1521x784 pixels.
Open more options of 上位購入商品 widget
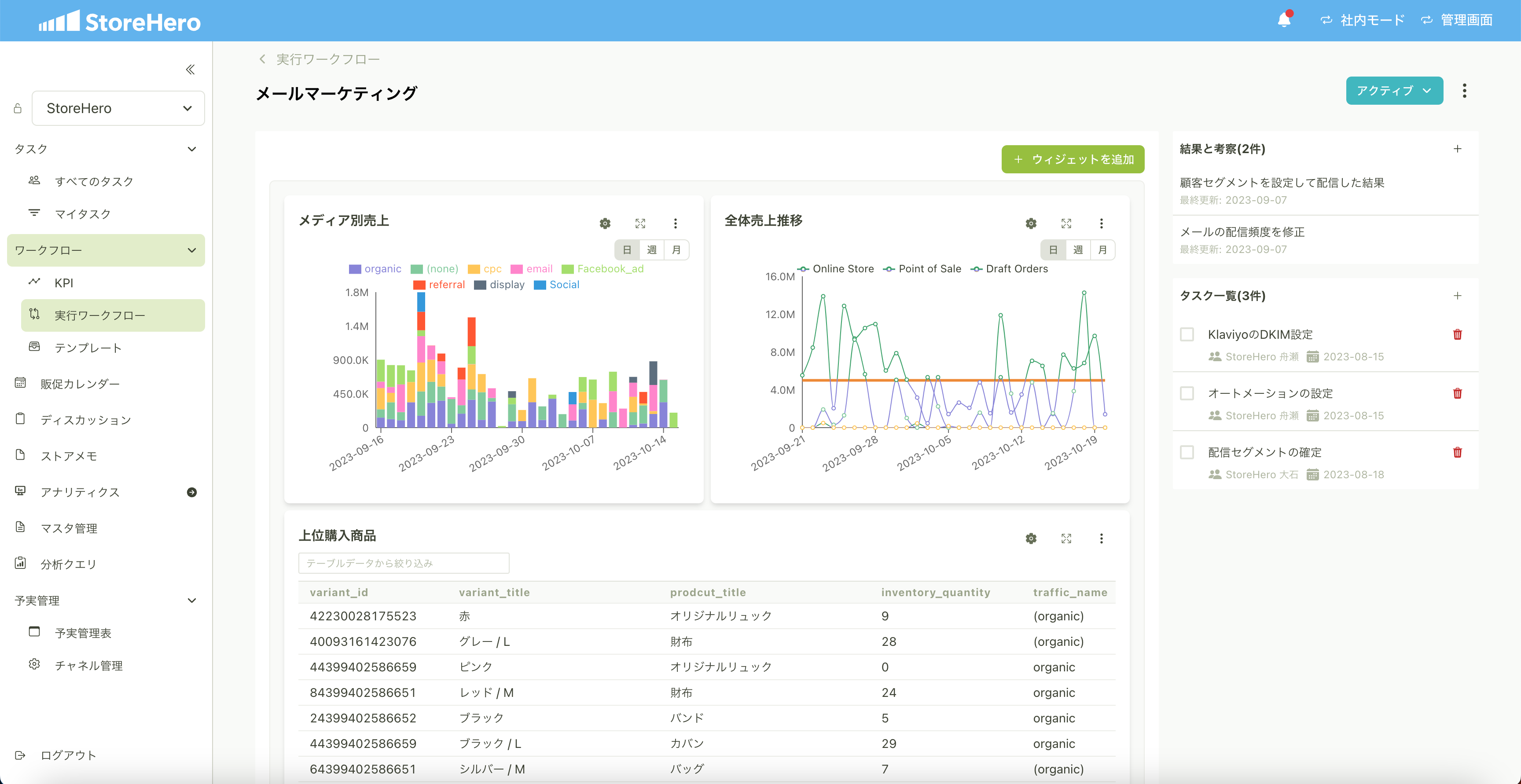pos(1101,539)
